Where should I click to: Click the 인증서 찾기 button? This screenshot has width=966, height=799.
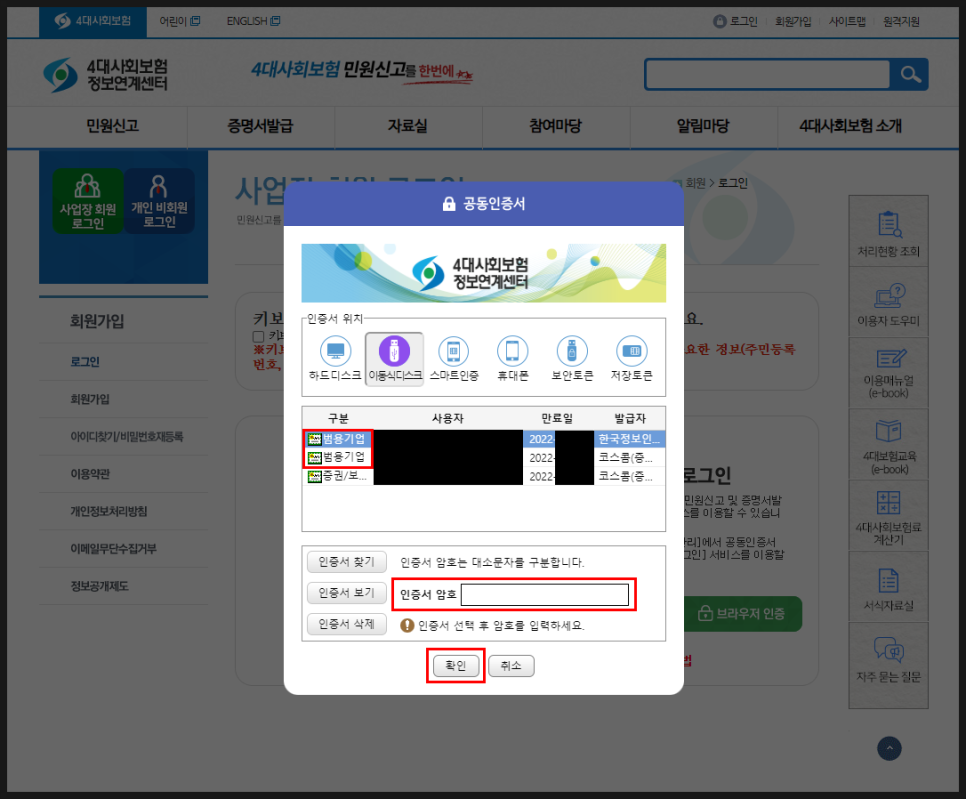pos(347,562)
